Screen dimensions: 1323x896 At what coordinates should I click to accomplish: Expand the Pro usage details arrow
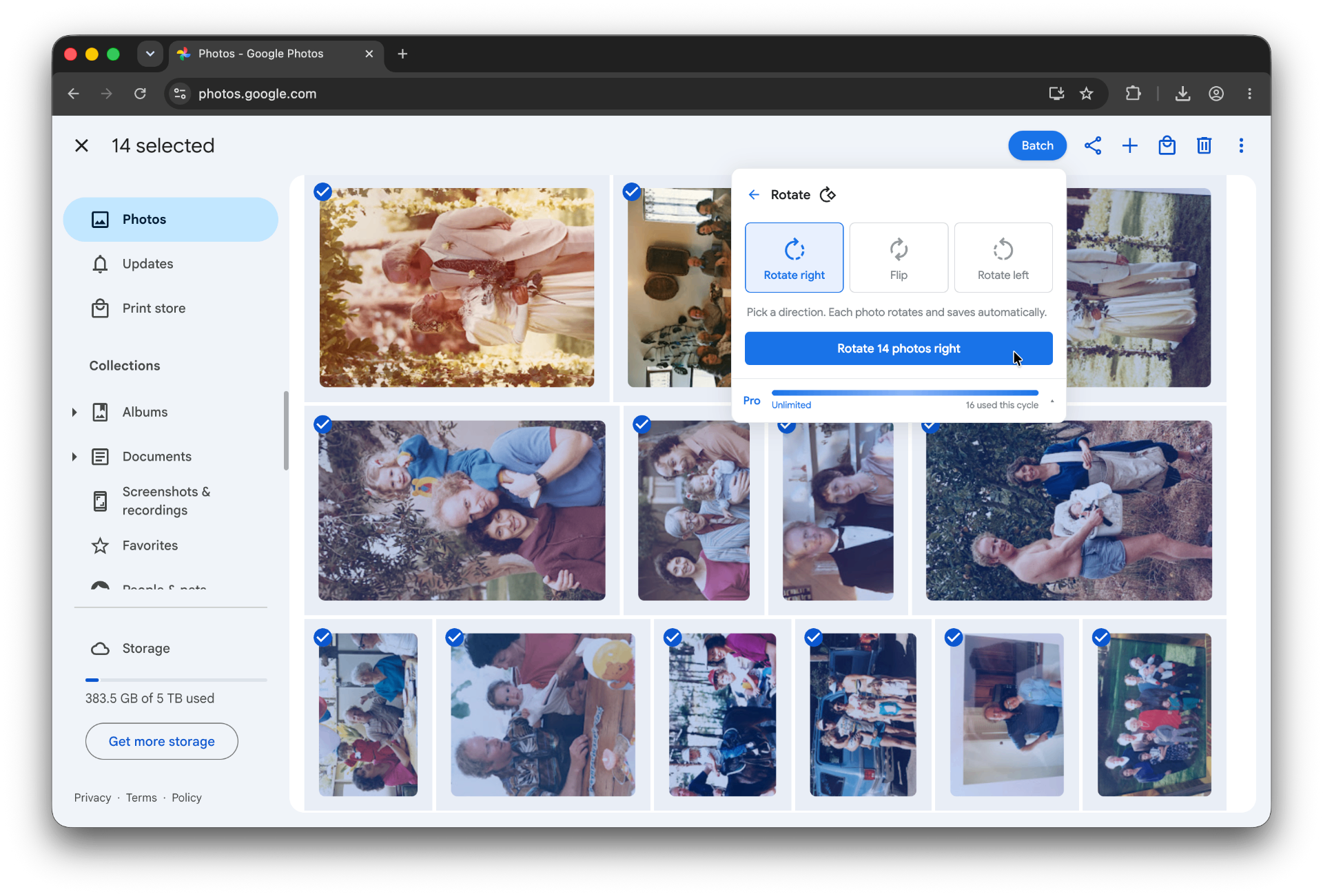click(1052, 401)
